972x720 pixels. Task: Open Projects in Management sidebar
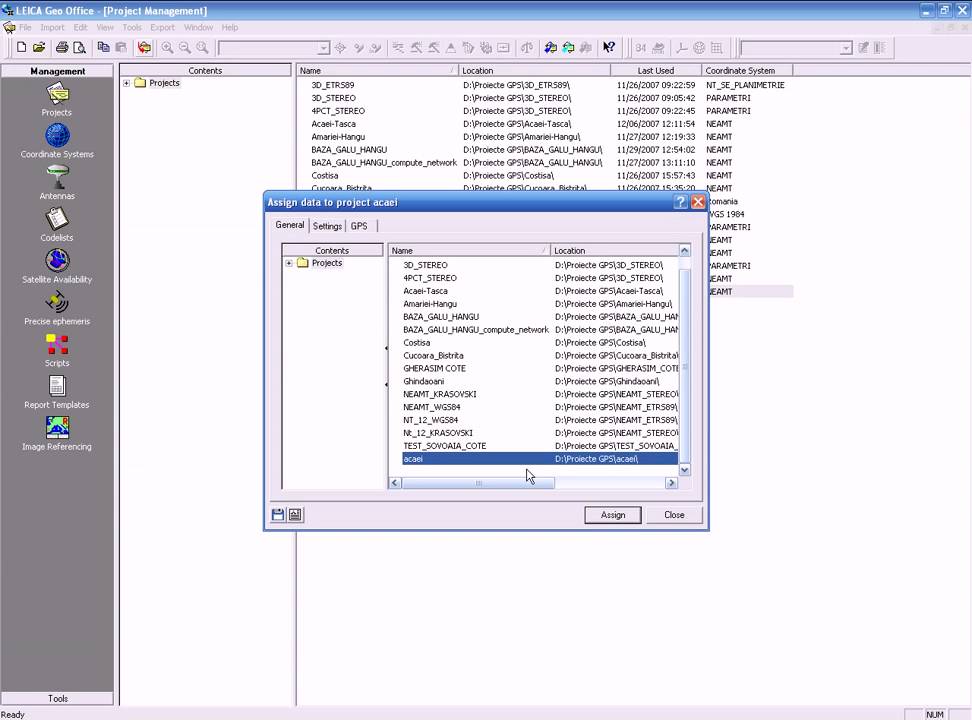(57, 100)
